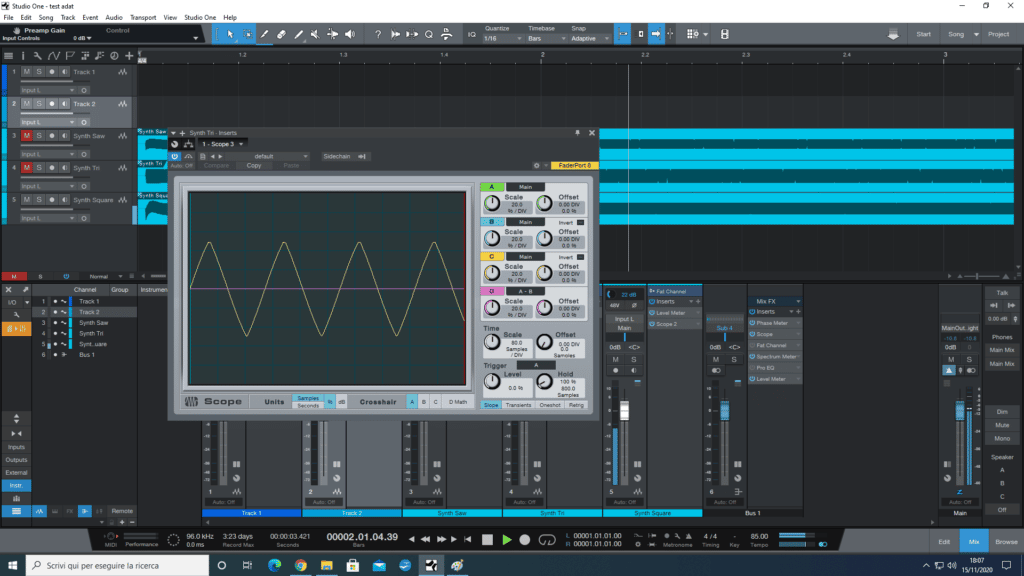Select the Range tool in the toolbar
1024x576 pixels.
point(248,34)
